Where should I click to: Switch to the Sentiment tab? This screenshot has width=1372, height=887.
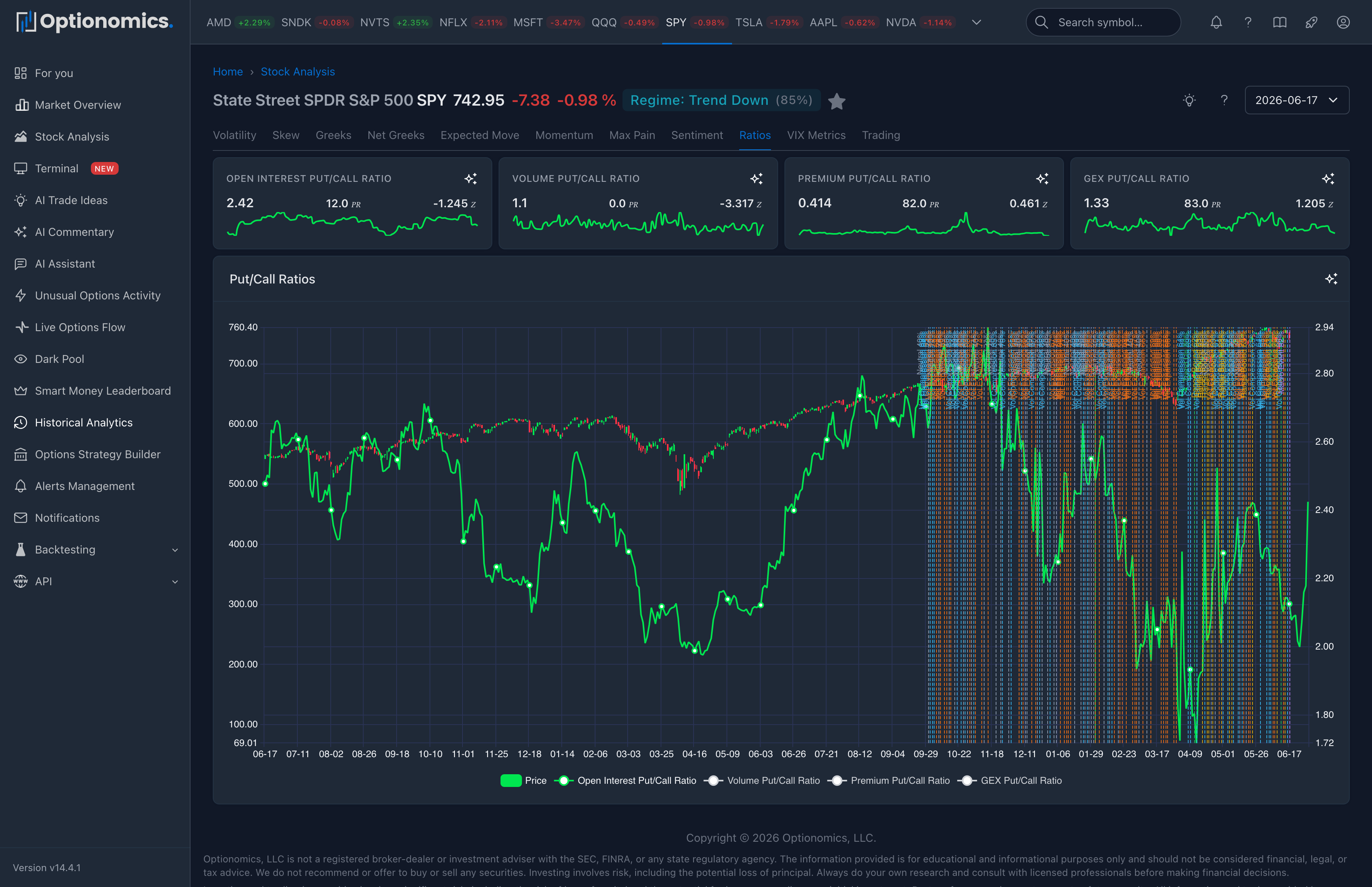[697, 135]
